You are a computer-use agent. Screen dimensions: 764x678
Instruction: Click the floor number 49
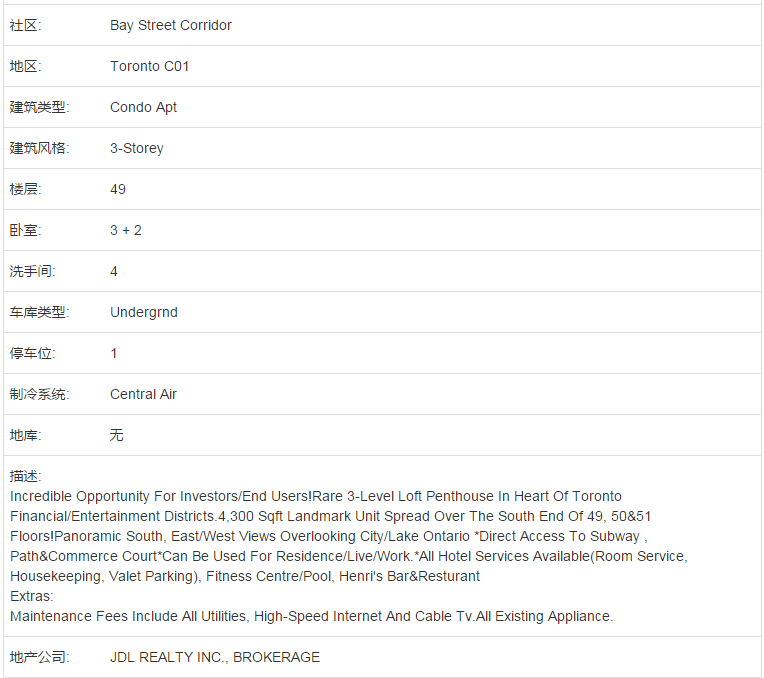[118, 189]
